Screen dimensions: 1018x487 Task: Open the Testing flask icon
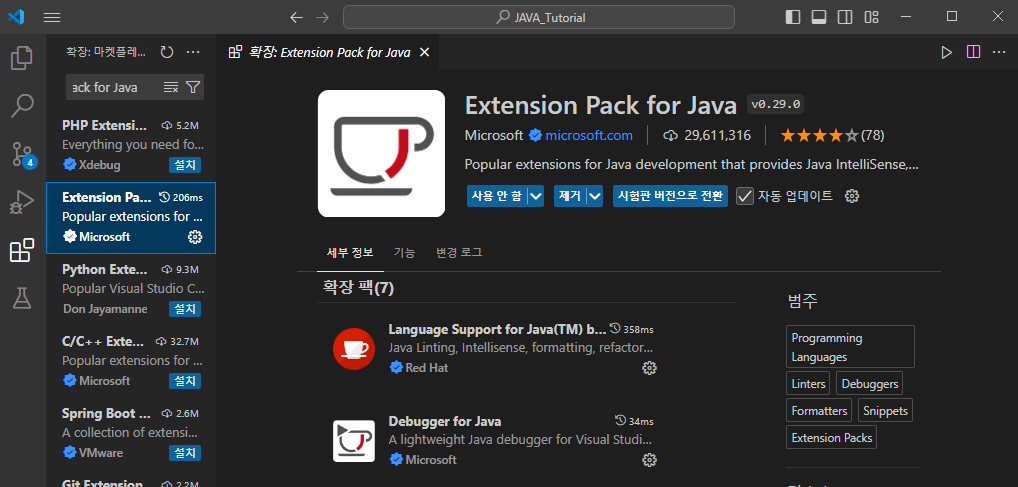coord(22,298)
